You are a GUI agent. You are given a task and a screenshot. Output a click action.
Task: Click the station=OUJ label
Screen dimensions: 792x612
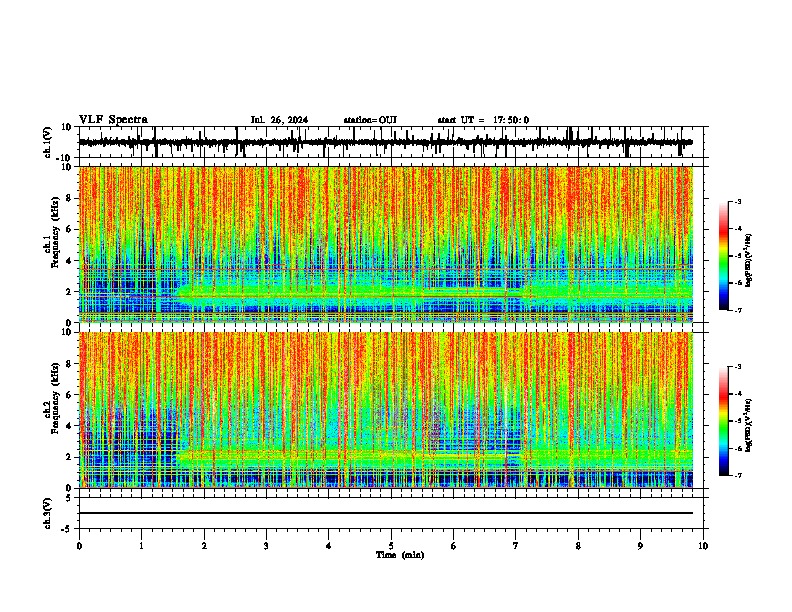coord(370,120)
